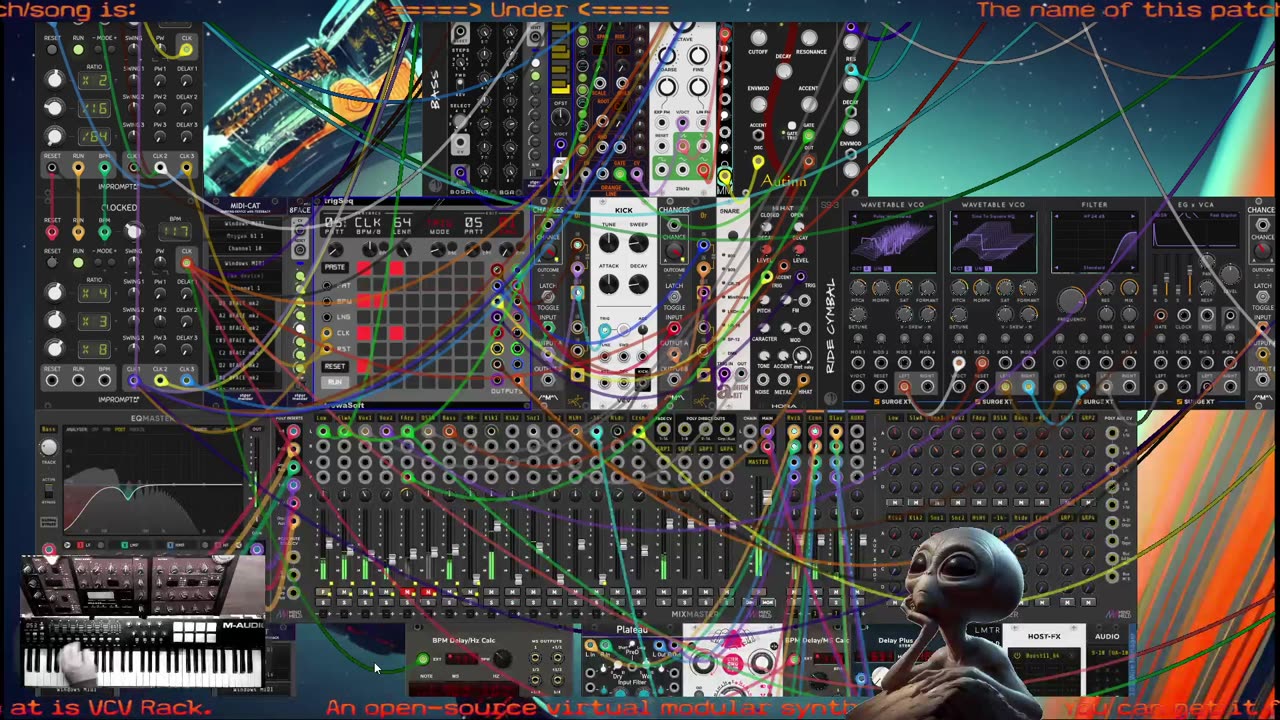Click RESET button on the lower Clocked module
Screen dimensions: 1280x720
(x=52, y=263)
